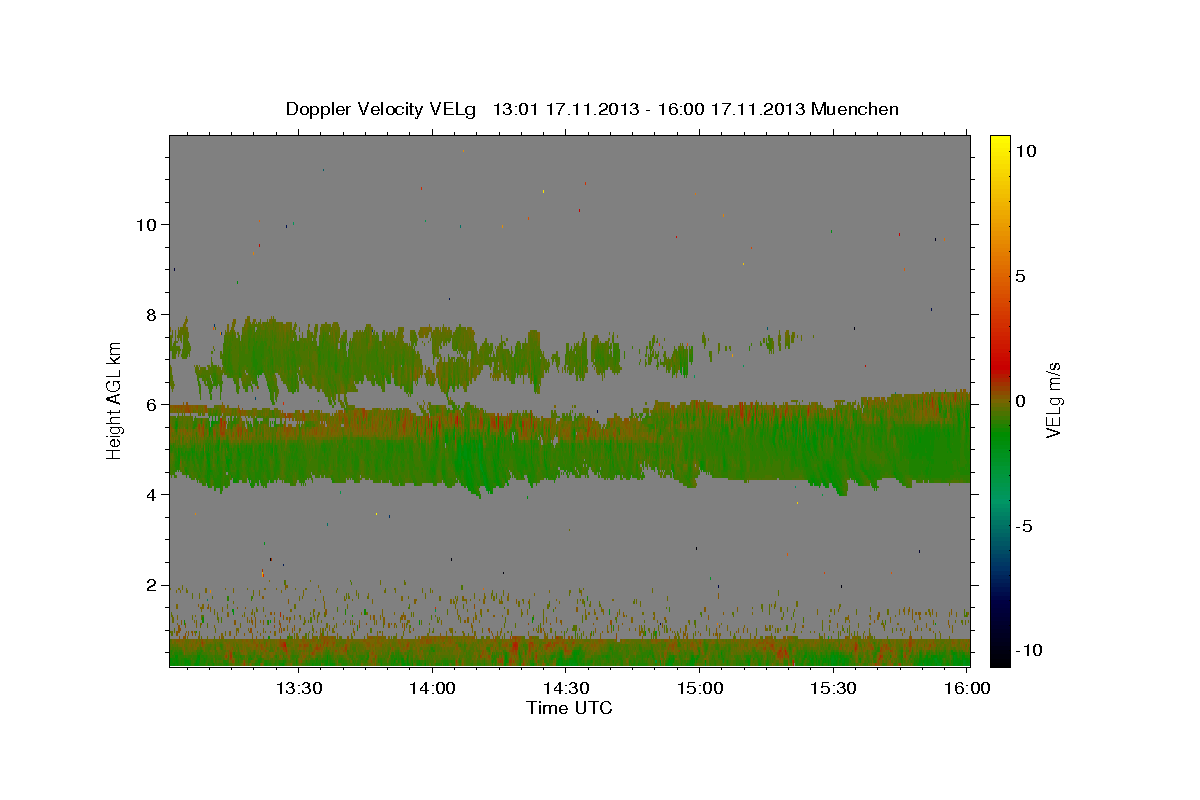This screenshot has width=1200, height=800.
Task: Click the 4 km height tick label
Action: point(150,495)
